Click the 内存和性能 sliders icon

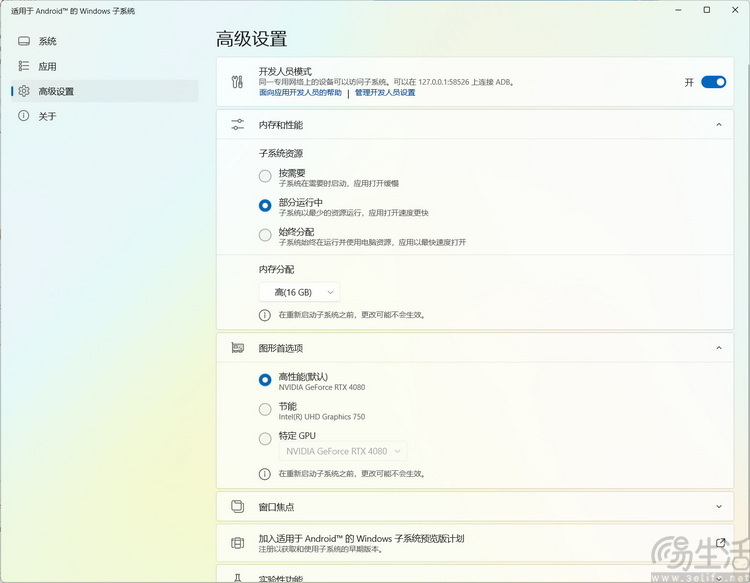(x=237, y=125)
